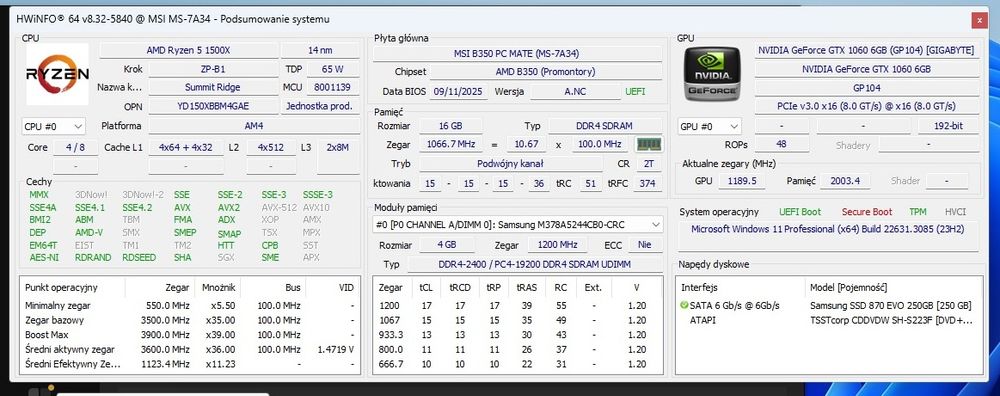Click the 'AVX2' feature label
The width and height of the screenshot is (1000, 396).
pos(229,207)
